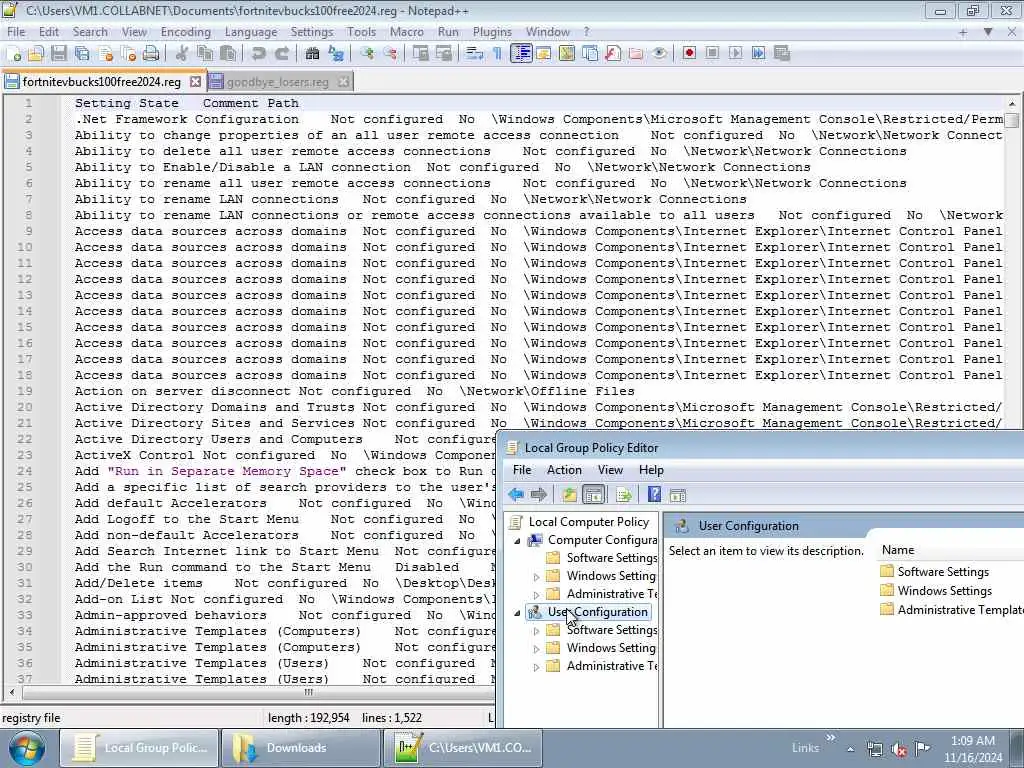Collapse the Computer Configuration tree node
Viewport: 1024px width, 768px height.
[517, 540]
